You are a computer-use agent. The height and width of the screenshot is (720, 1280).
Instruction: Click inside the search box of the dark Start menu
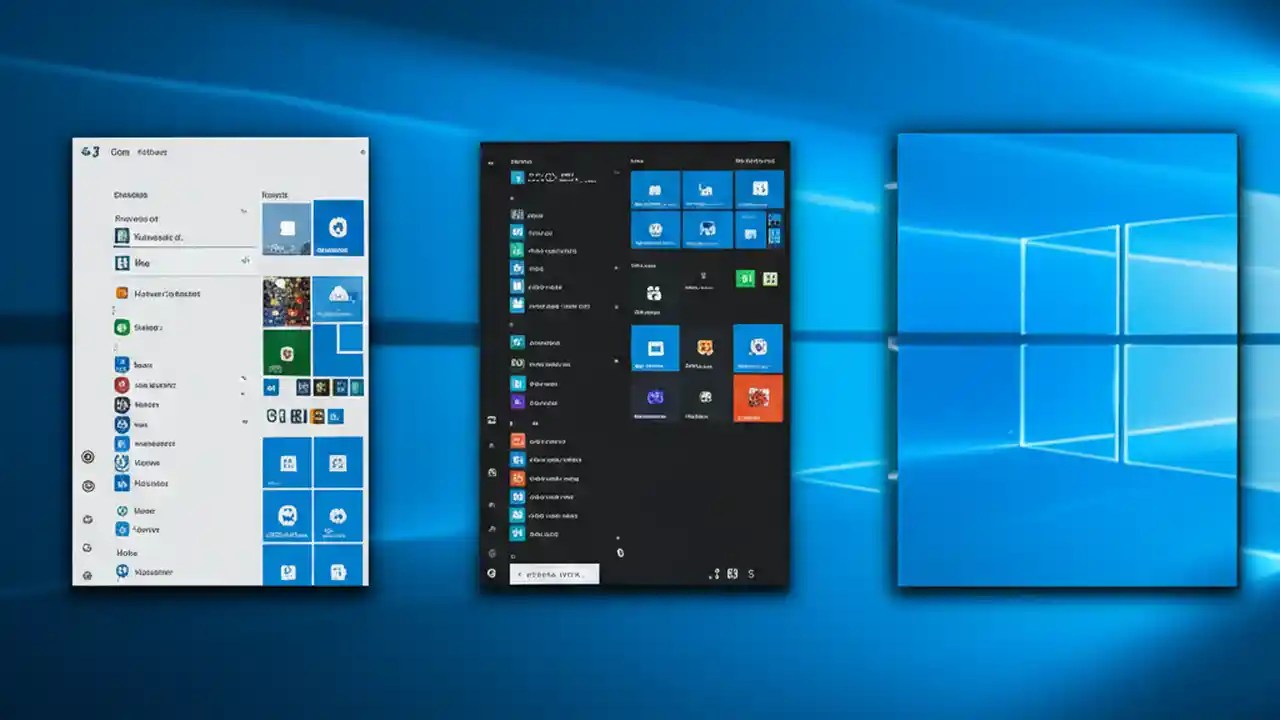click(553, 572)
